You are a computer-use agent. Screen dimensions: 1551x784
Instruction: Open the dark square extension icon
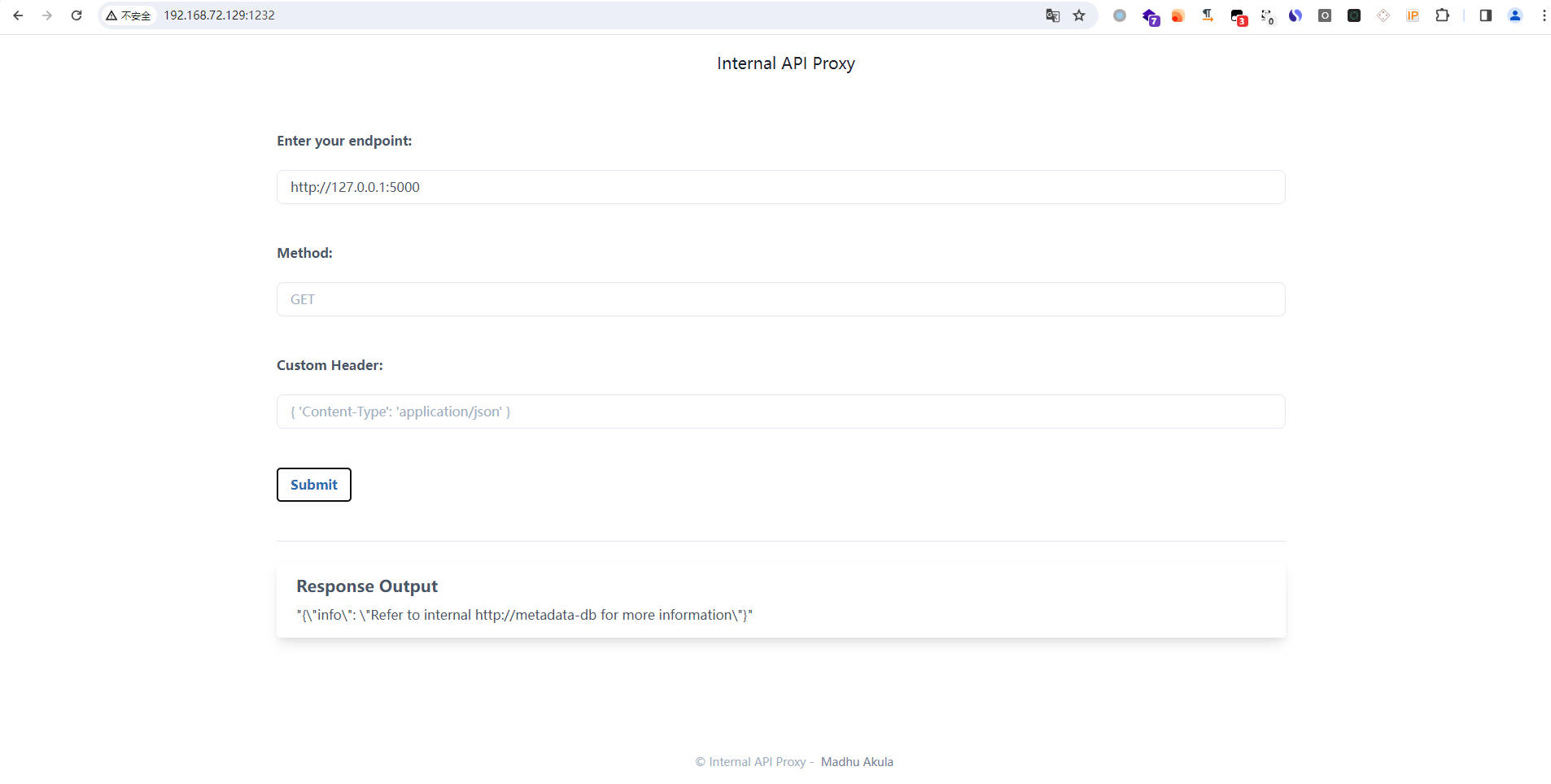click(x=1354, y=15)
